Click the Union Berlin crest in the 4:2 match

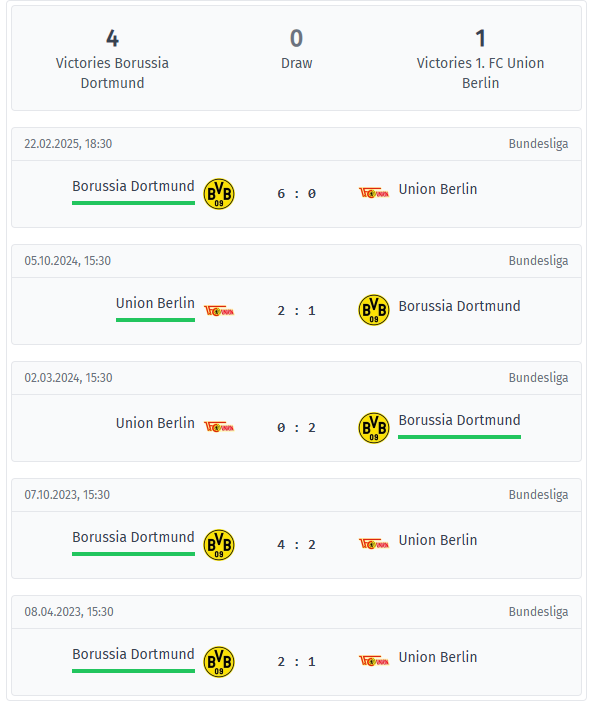point(374,544)
